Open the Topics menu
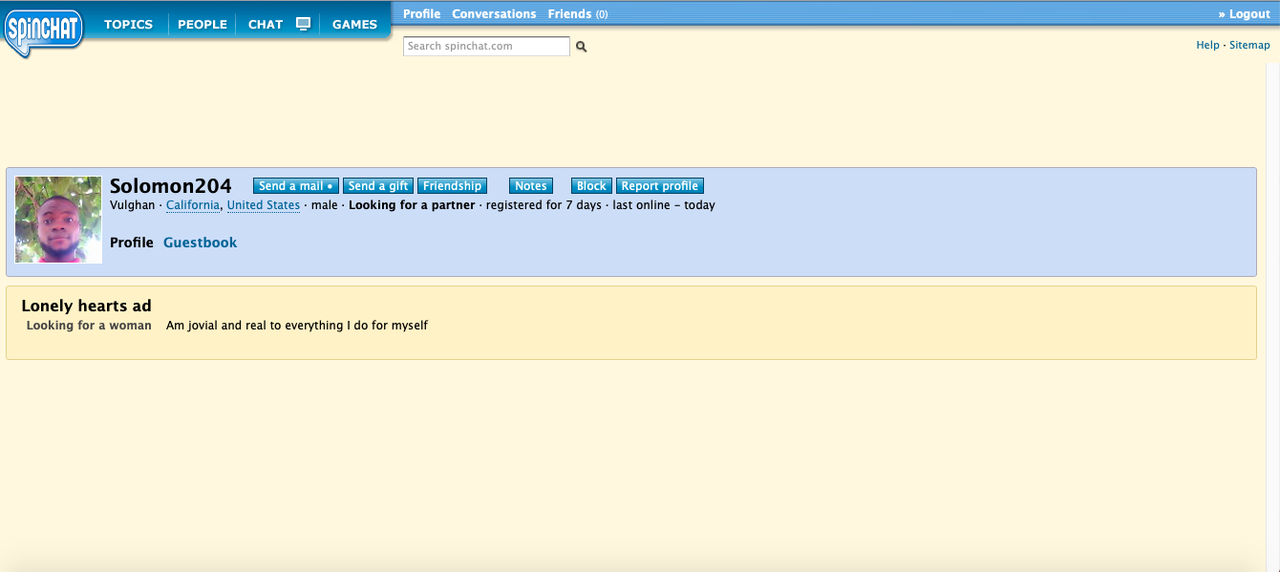This screenshot has width=1280, height=572. click(128, 24)
